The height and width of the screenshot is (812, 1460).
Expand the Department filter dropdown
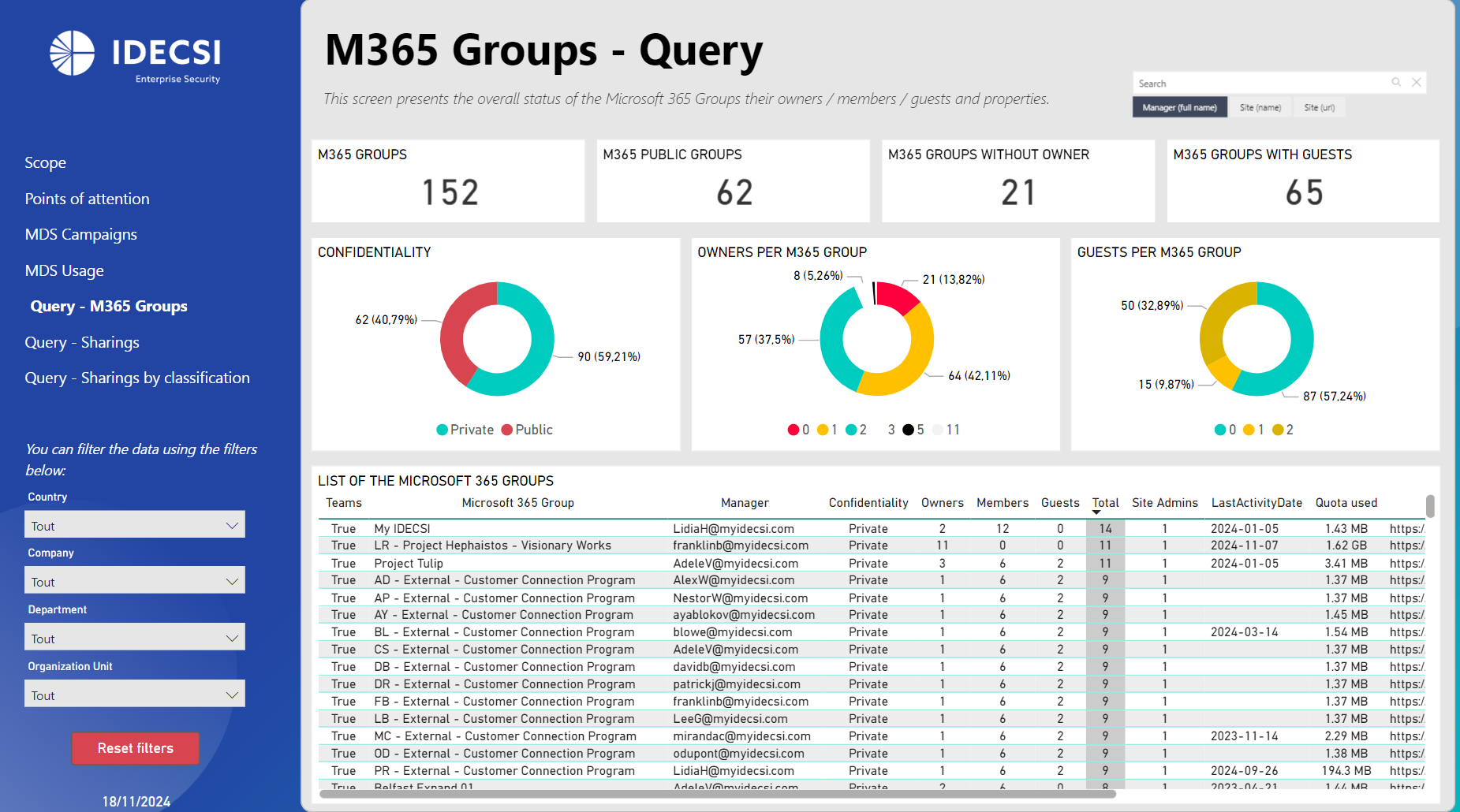135,638
